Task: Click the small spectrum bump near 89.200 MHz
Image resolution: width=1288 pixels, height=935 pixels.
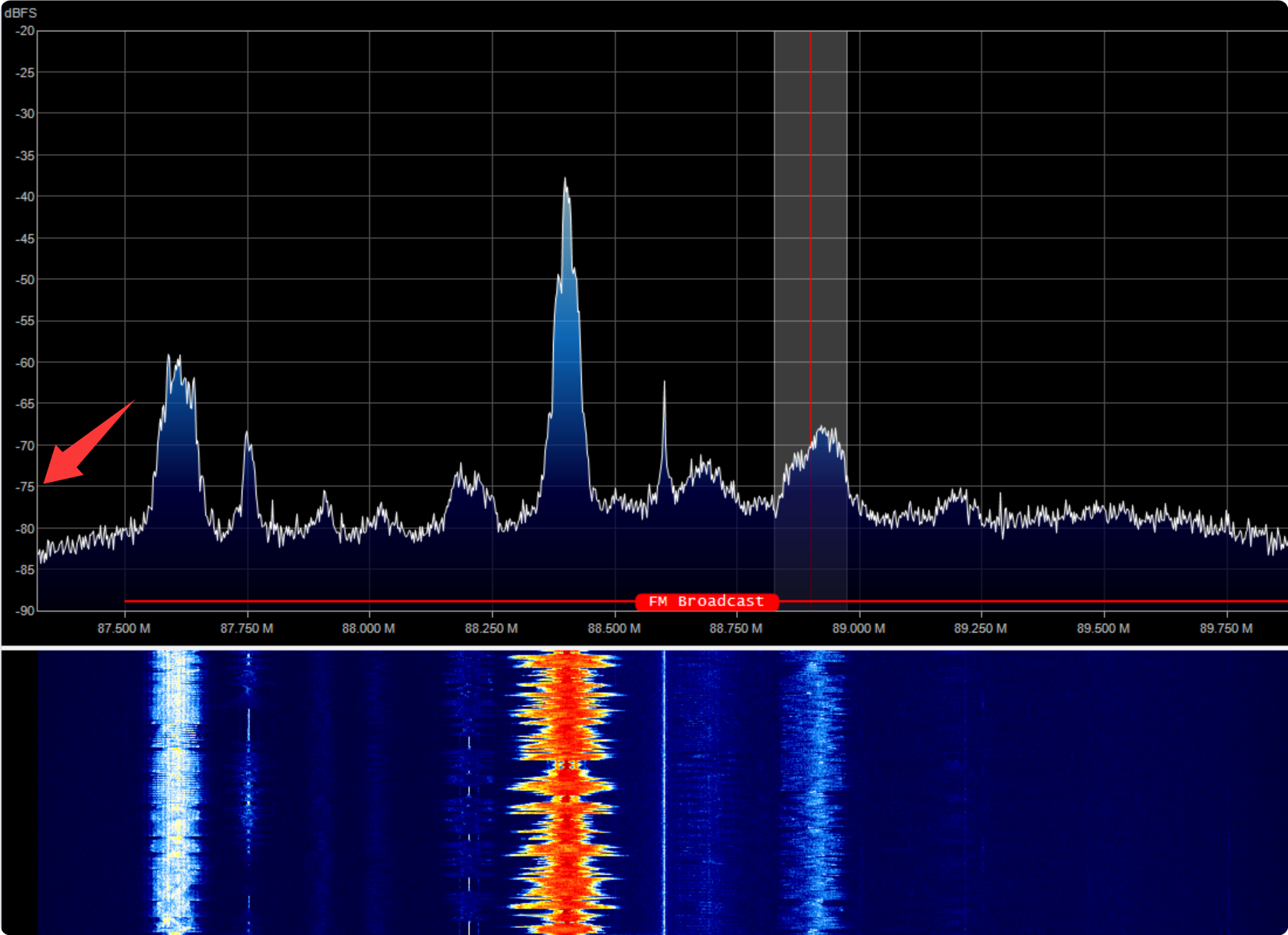Action: click(958, 498)
